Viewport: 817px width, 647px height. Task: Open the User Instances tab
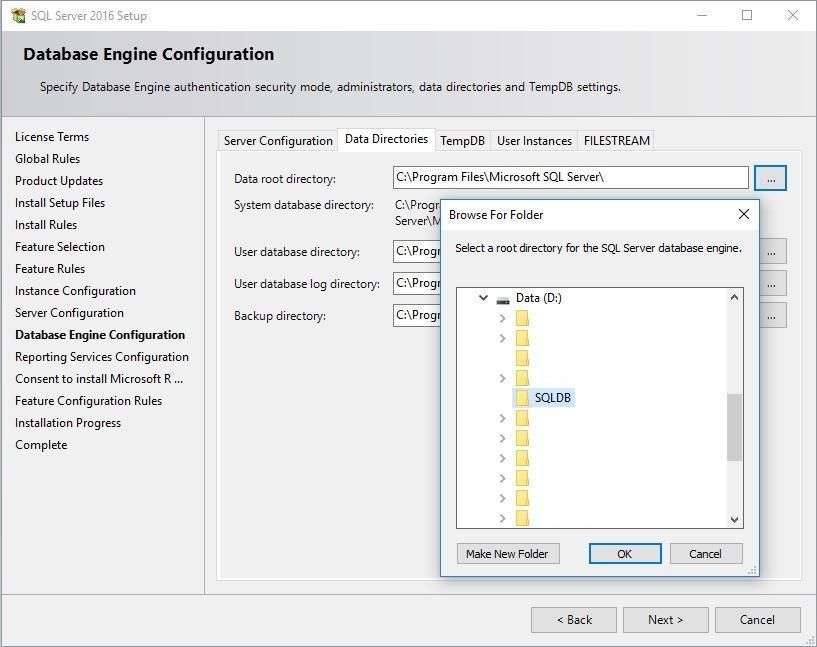point(534,141)
